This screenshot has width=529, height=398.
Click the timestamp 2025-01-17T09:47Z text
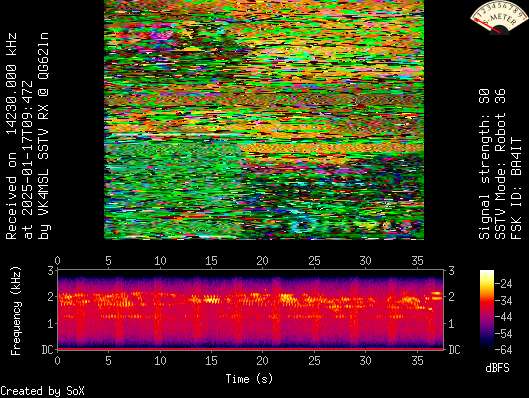(x=28, y=160)
